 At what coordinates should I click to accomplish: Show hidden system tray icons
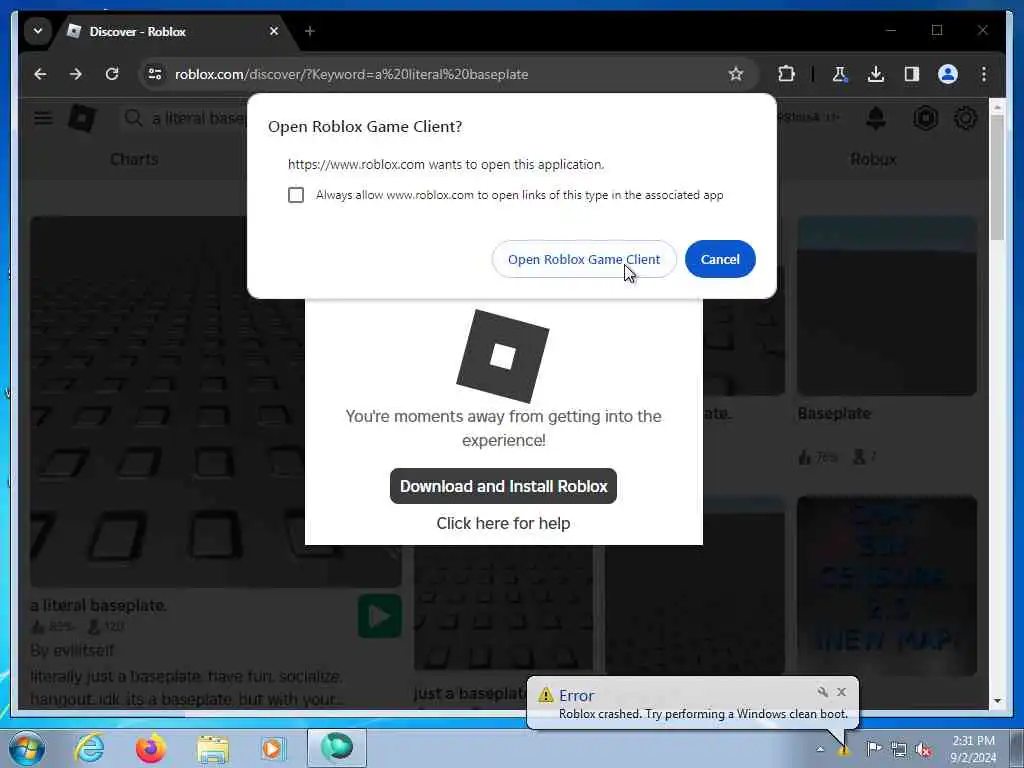(x=820, y=748)
